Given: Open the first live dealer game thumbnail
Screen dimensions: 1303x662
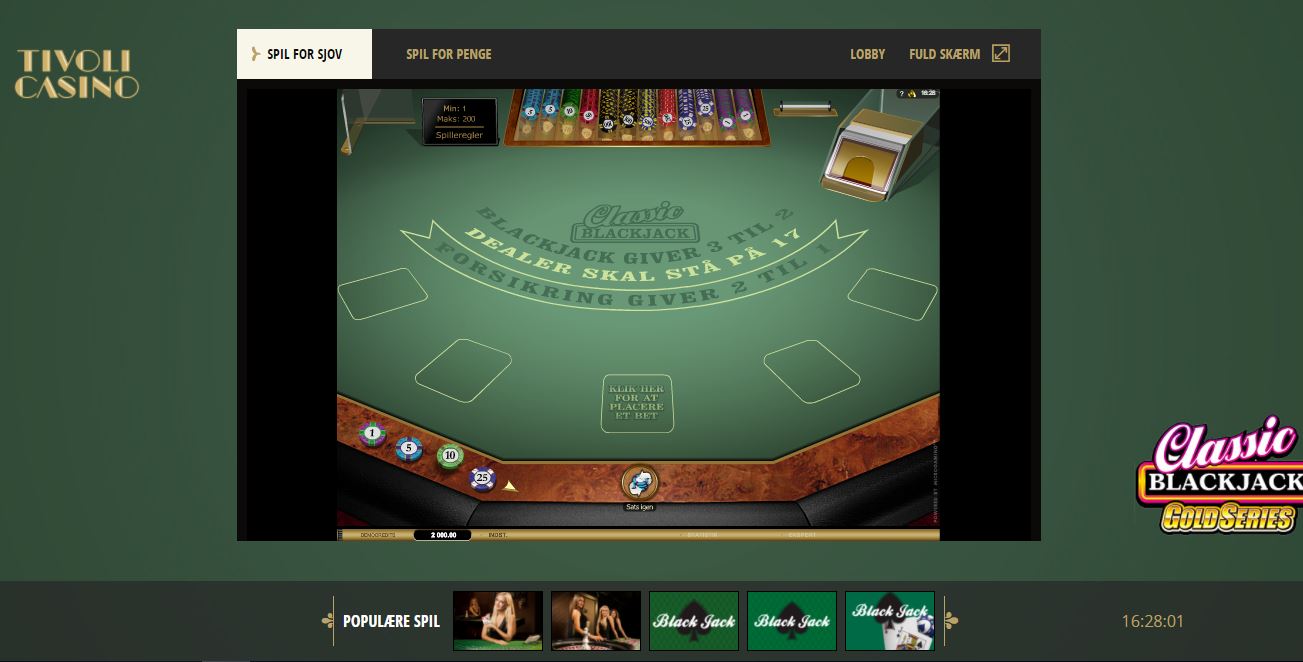Looking at the screenshot, I should click(498, 621).
